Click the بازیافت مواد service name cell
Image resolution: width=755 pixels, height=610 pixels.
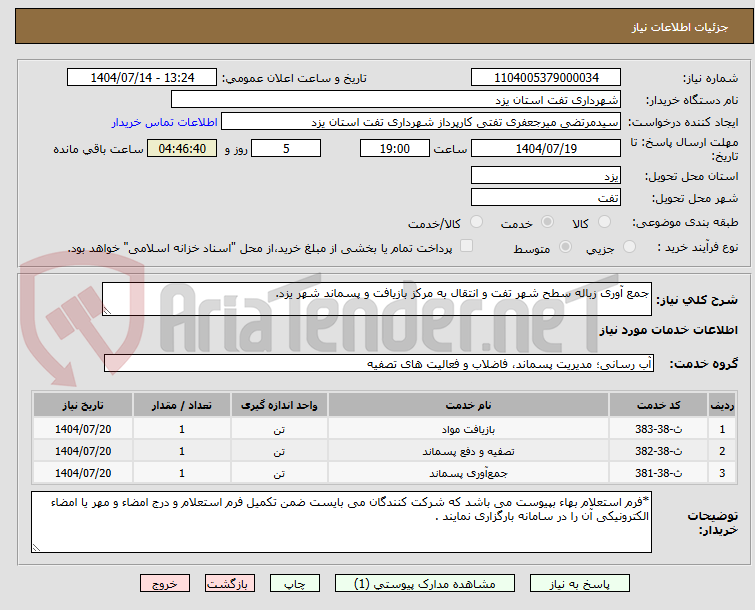(x=469, y=429)
